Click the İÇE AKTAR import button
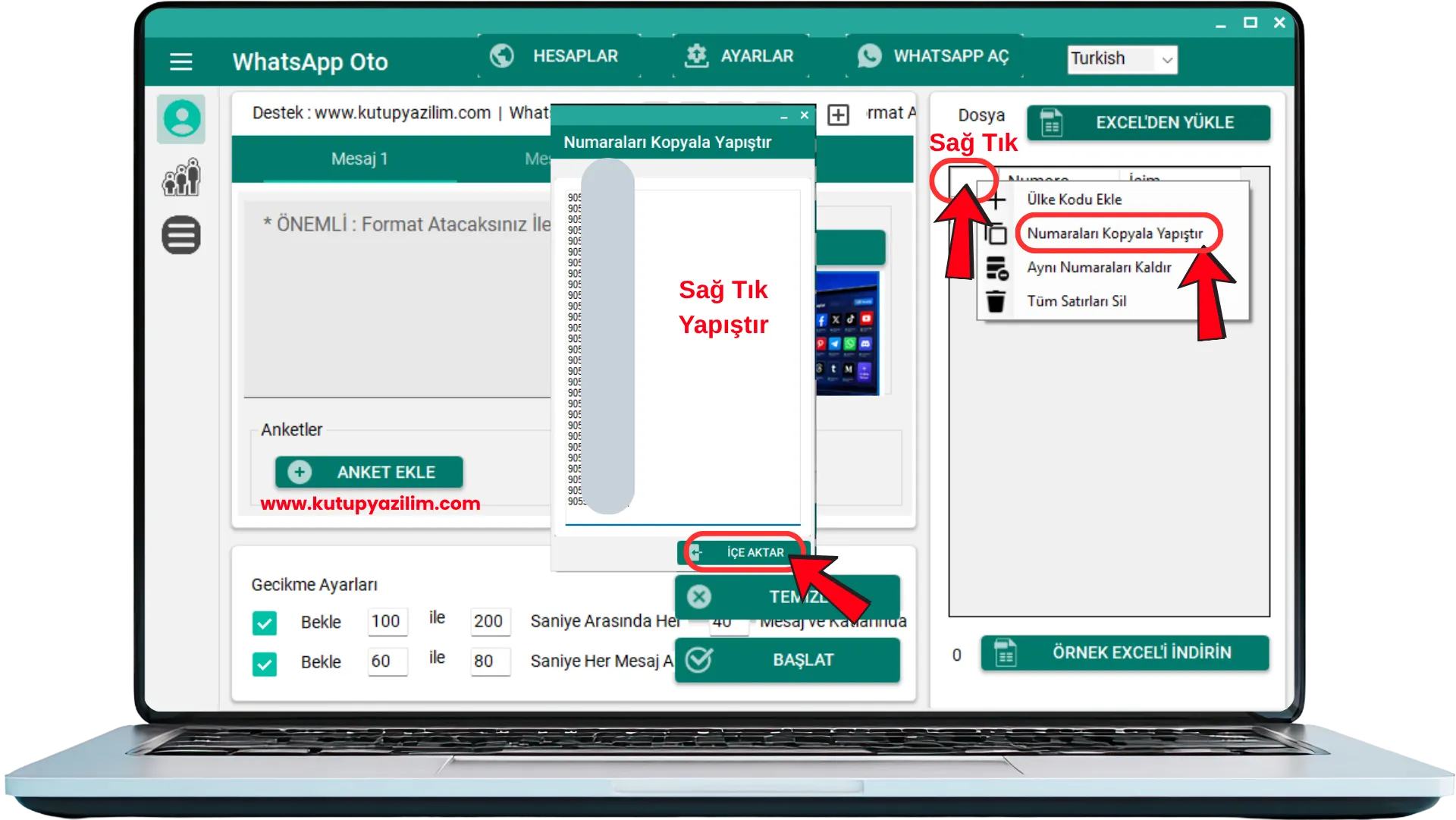The width and height of the screenshot is (1456, 820). pyautogui.click(x=744, y=552)
